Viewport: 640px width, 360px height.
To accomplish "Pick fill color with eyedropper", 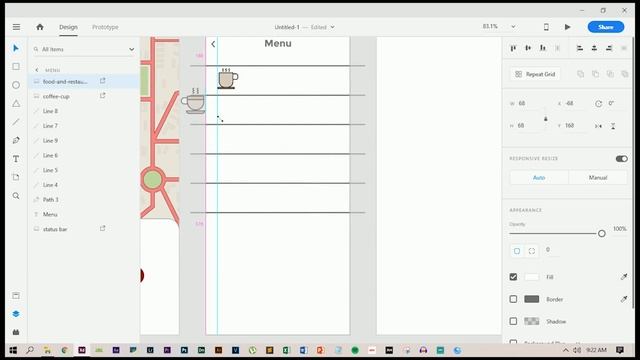I will coord(624,277).
